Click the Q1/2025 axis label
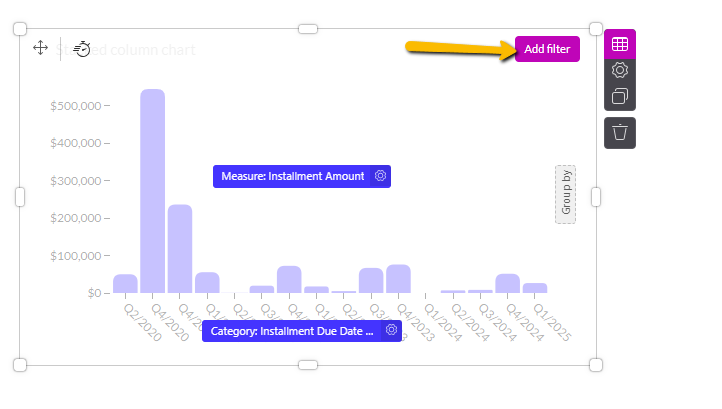 coord(549,322)
